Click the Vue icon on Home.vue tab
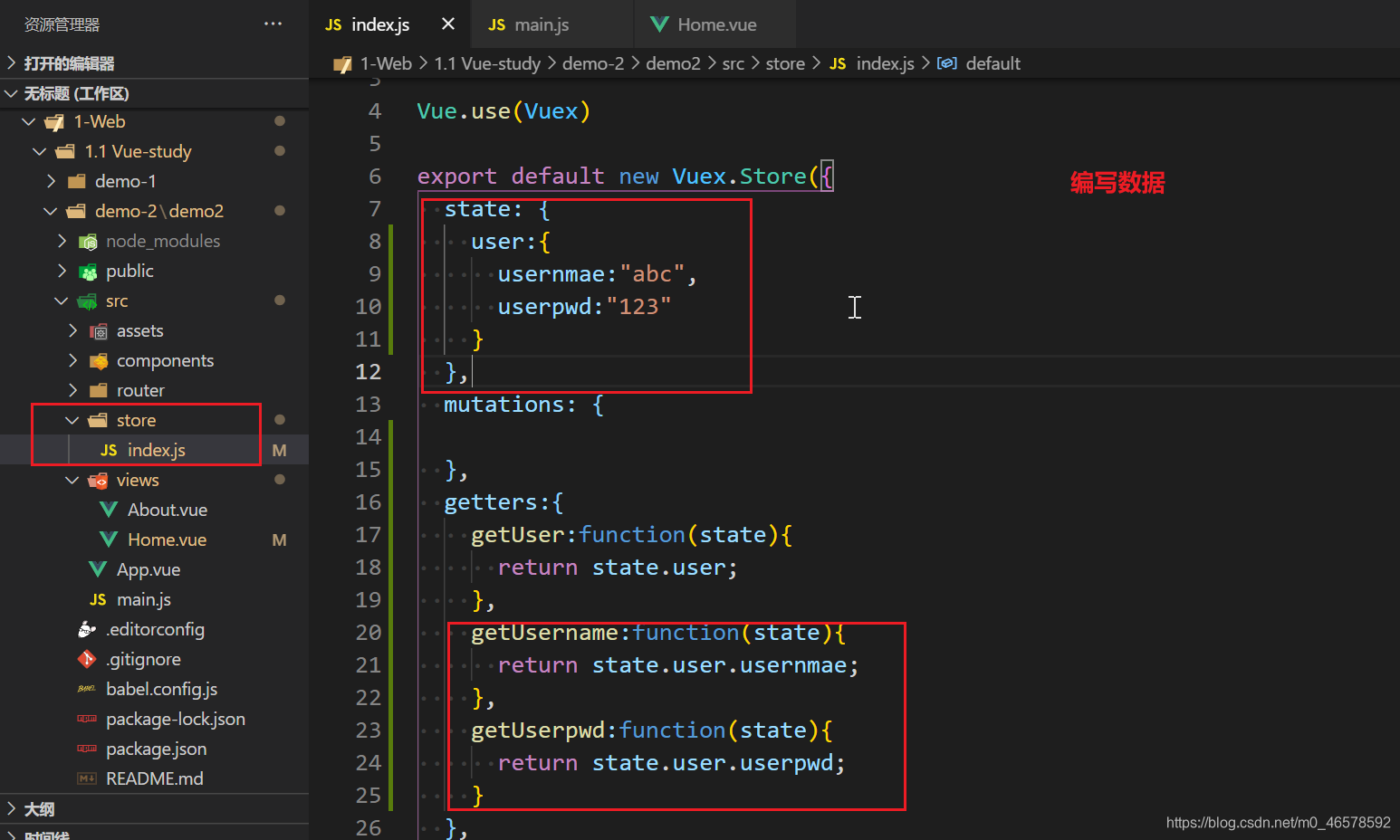The height and width of the screenshot is (840, 1400). coord(660,24)
